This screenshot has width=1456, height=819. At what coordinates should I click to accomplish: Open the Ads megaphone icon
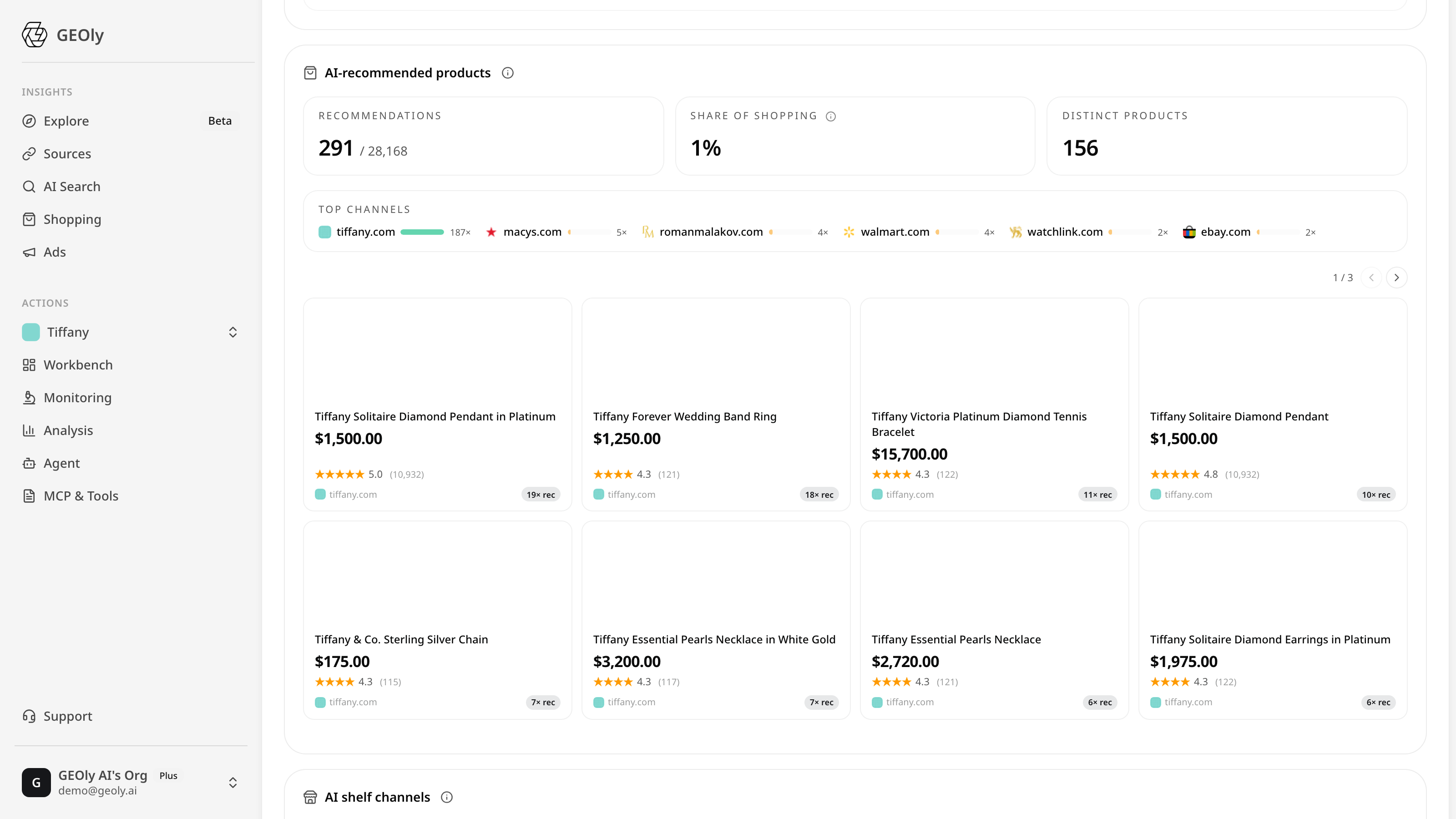[29, 252]
